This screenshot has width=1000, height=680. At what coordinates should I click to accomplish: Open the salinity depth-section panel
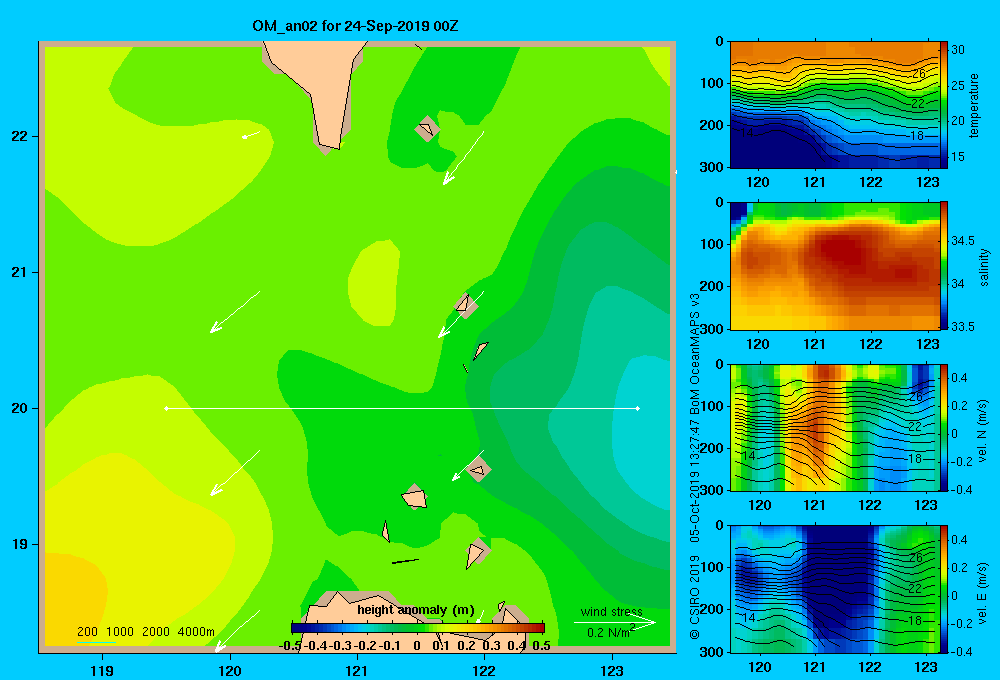point(834,265)
